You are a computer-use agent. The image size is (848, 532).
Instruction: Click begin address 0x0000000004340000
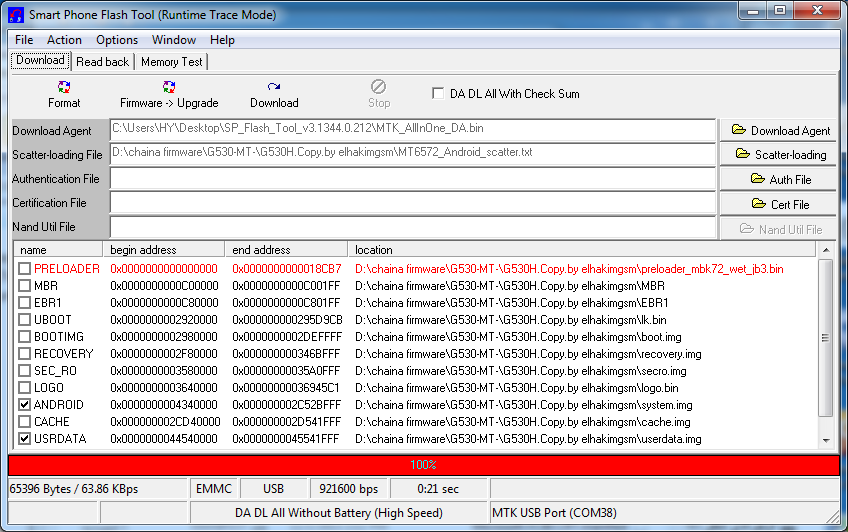[164, 405]
